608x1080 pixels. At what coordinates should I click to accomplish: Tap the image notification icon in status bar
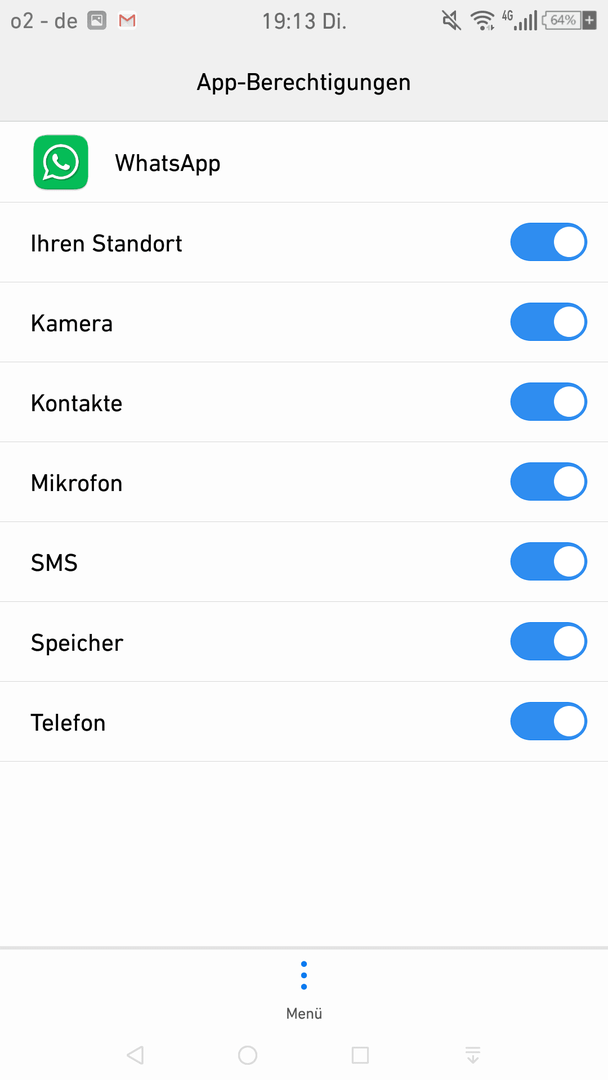pyautogui.click(x=97, y=21)
